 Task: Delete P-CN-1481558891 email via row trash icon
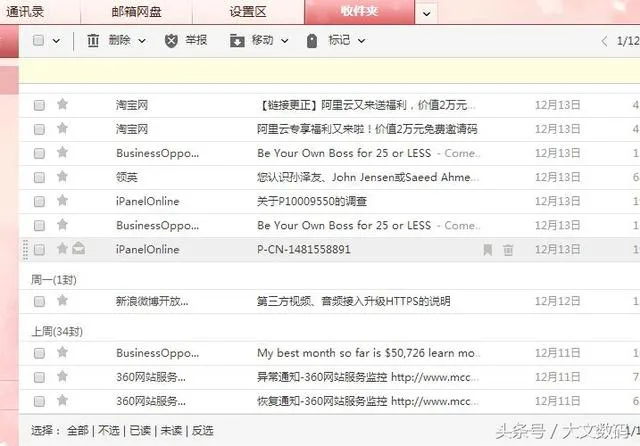tap(508, 250)
